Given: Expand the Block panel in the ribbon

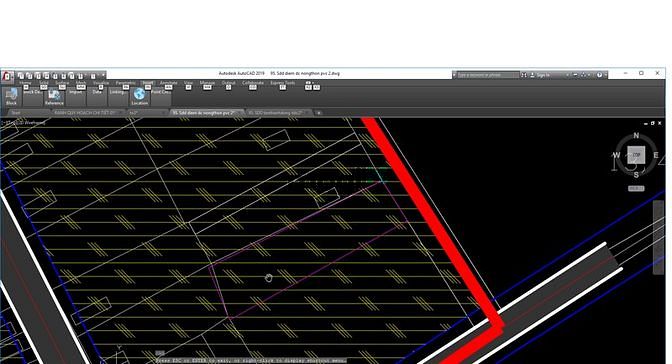Looking at the screenshot, I should coord(12,97).
